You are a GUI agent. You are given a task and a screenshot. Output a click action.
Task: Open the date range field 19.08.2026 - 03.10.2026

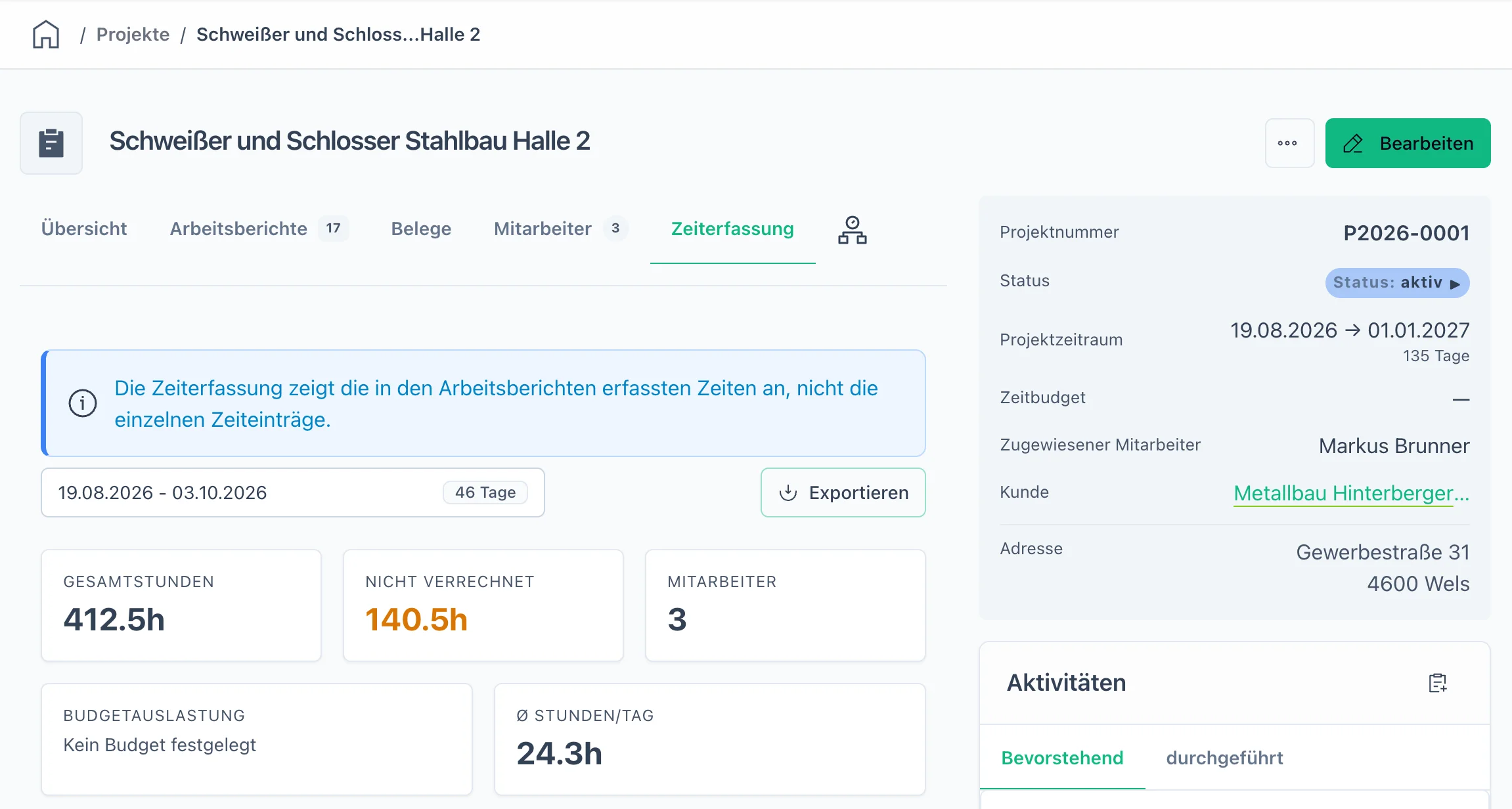click(x=293, y=492)
